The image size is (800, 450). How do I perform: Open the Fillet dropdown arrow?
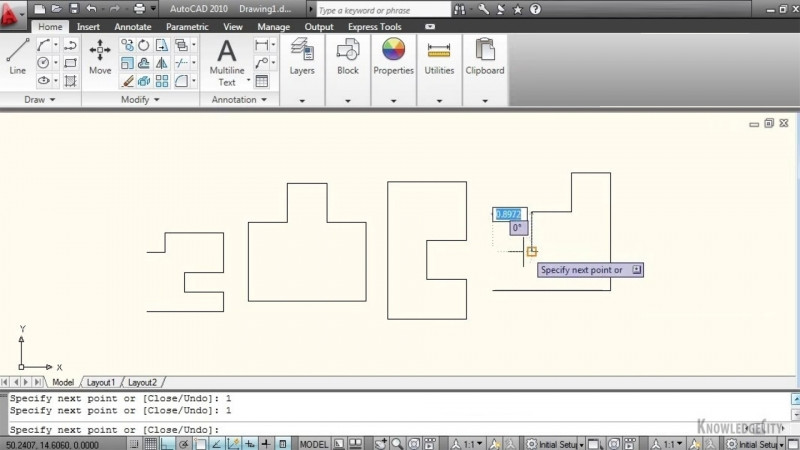pos(193,81)
